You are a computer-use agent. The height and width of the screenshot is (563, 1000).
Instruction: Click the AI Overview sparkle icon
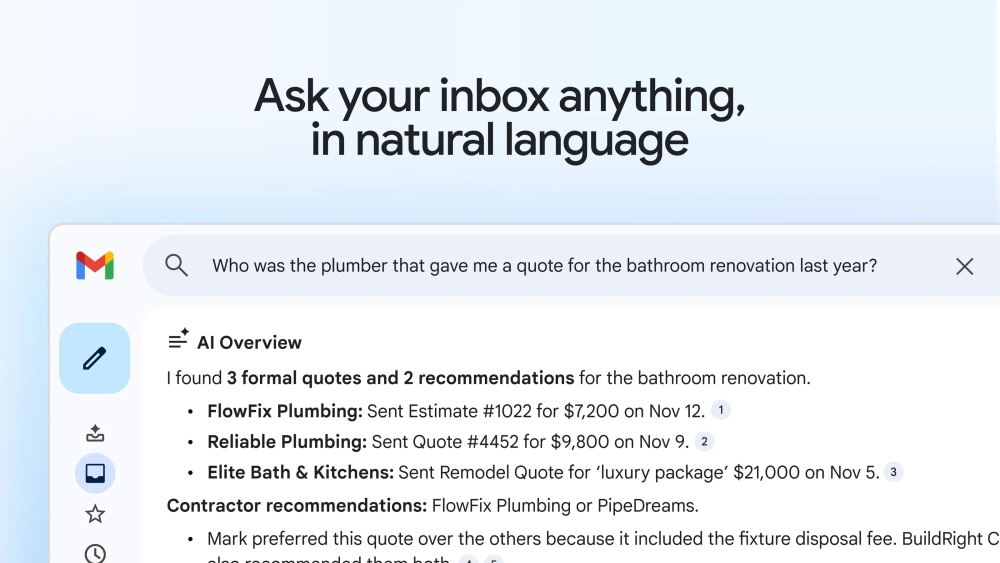click(x=179, y=340)
